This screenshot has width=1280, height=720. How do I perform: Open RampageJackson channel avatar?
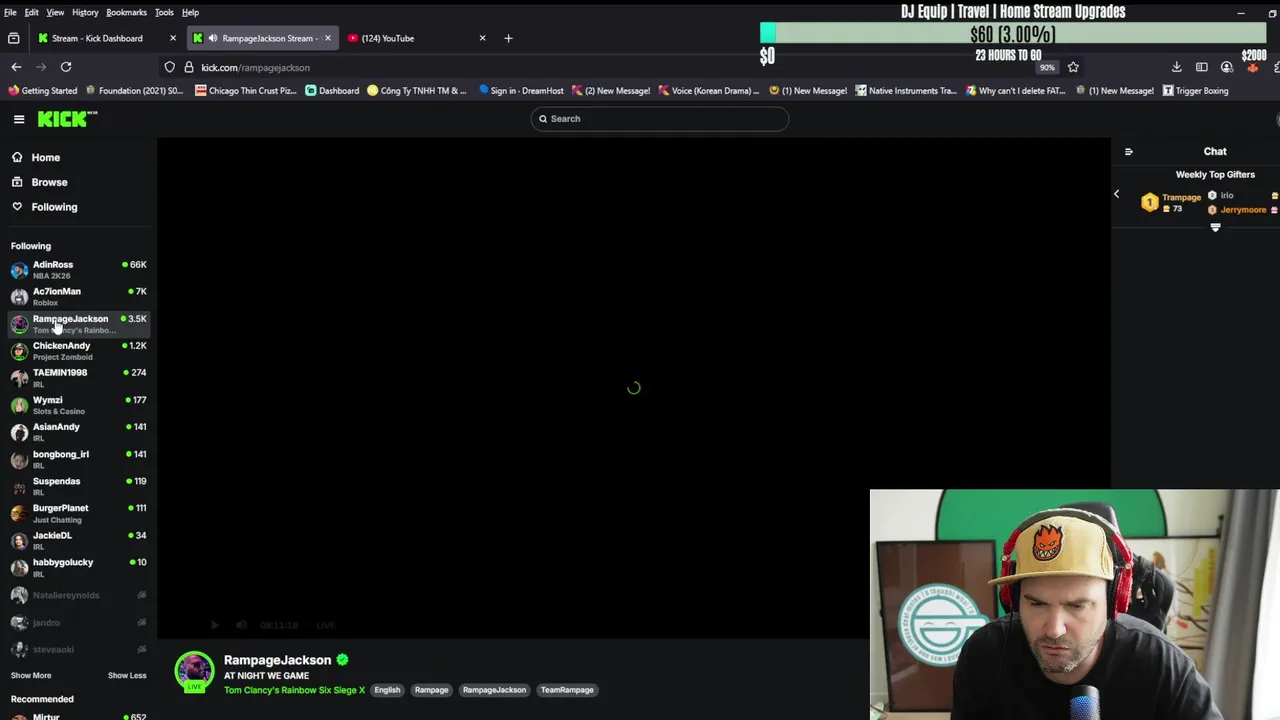tap(194, 672)
